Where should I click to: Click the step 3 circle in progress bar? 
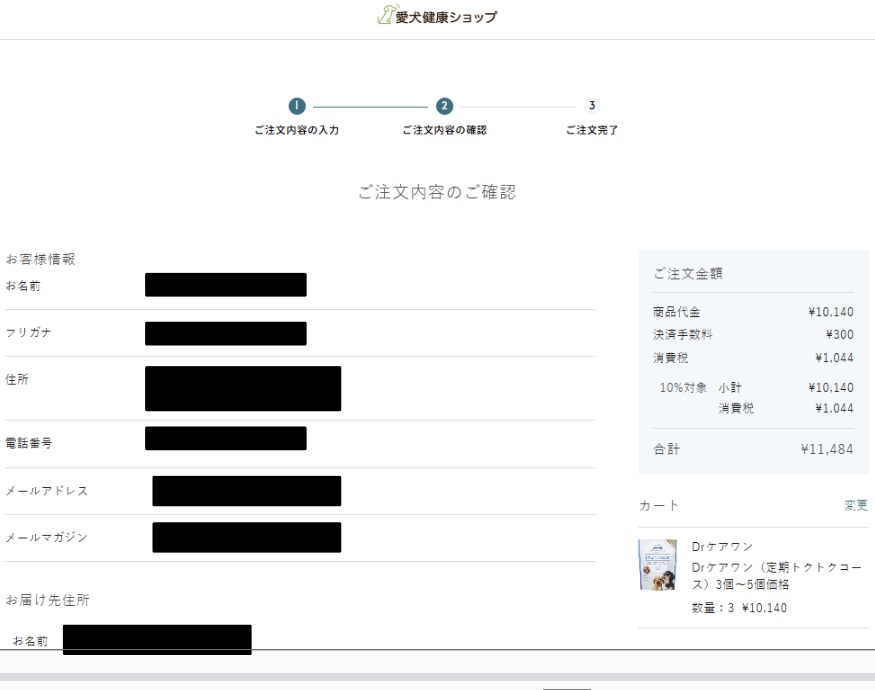click(592, 106)
